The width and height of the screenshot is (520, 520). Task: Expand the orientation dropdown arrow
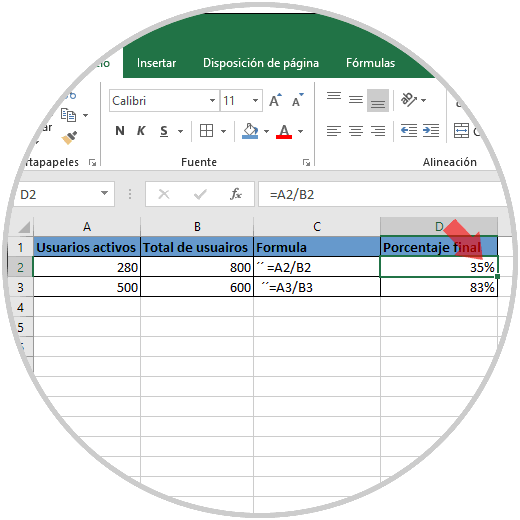[424, 100]
